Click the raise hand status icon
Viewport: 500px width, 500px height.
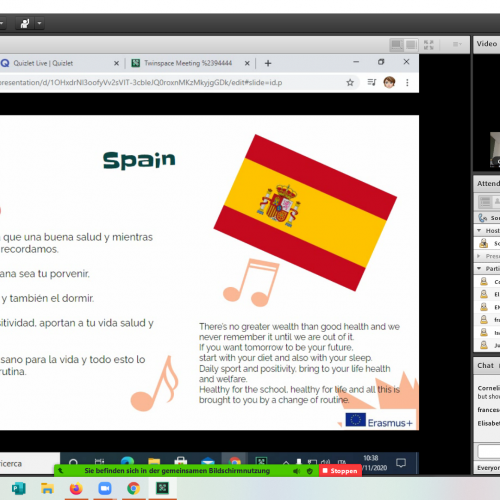(x=24, y=23)
